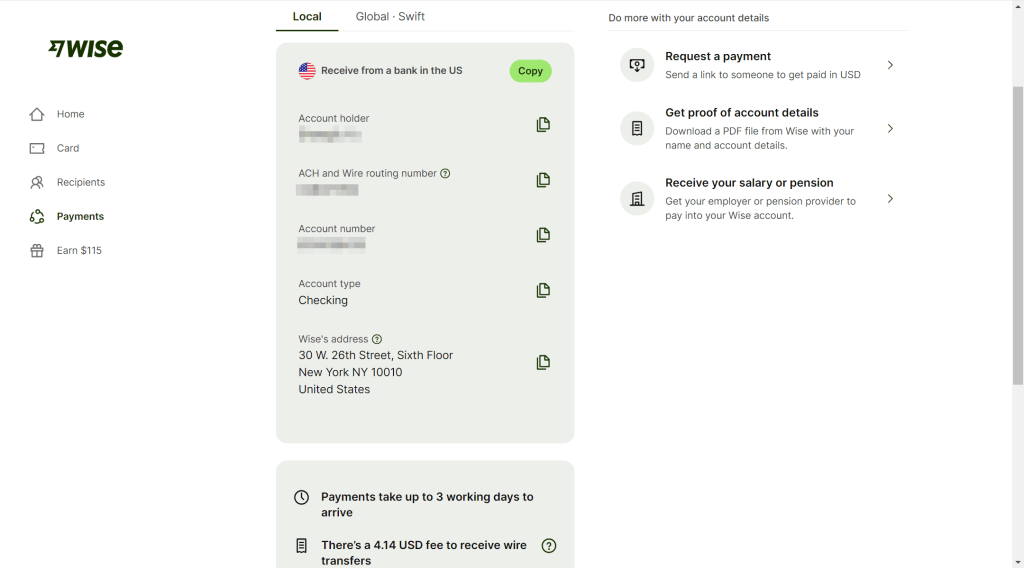Image resolution: width=1024 pixels, height=568 pixels.
Task: Click the vertical page scrollbar
Action: tap(1017, 235)
